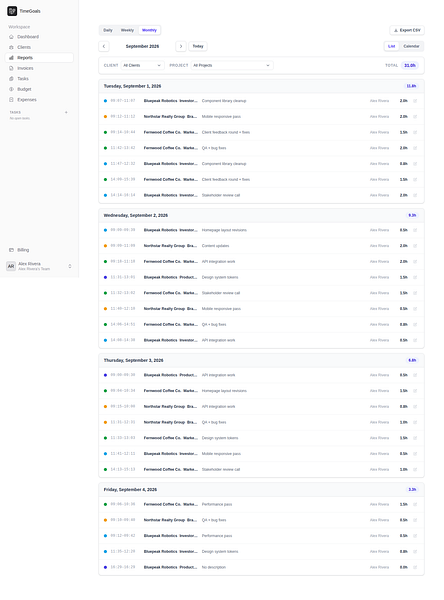Click the Workspace sidebar heading
Image resolution: width=444 pixels, height=600 pixels.
(x=19, y=27)
